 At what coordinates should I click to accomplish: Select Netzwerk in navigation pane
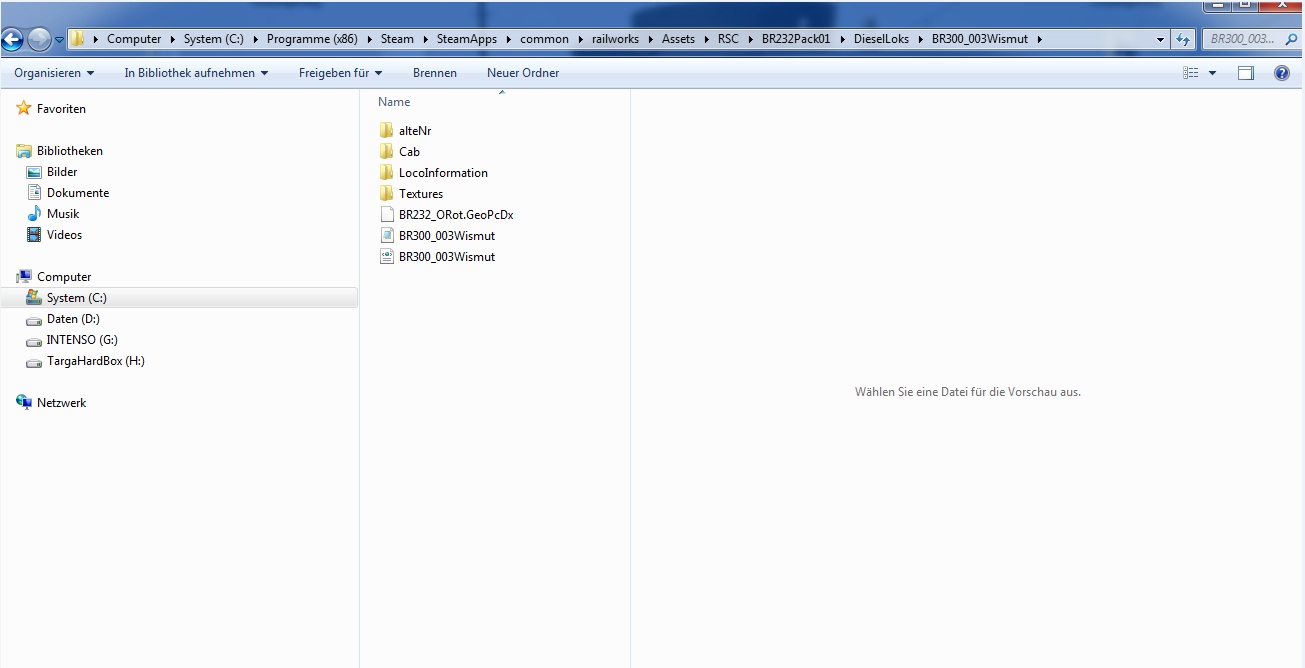[62, 403]
